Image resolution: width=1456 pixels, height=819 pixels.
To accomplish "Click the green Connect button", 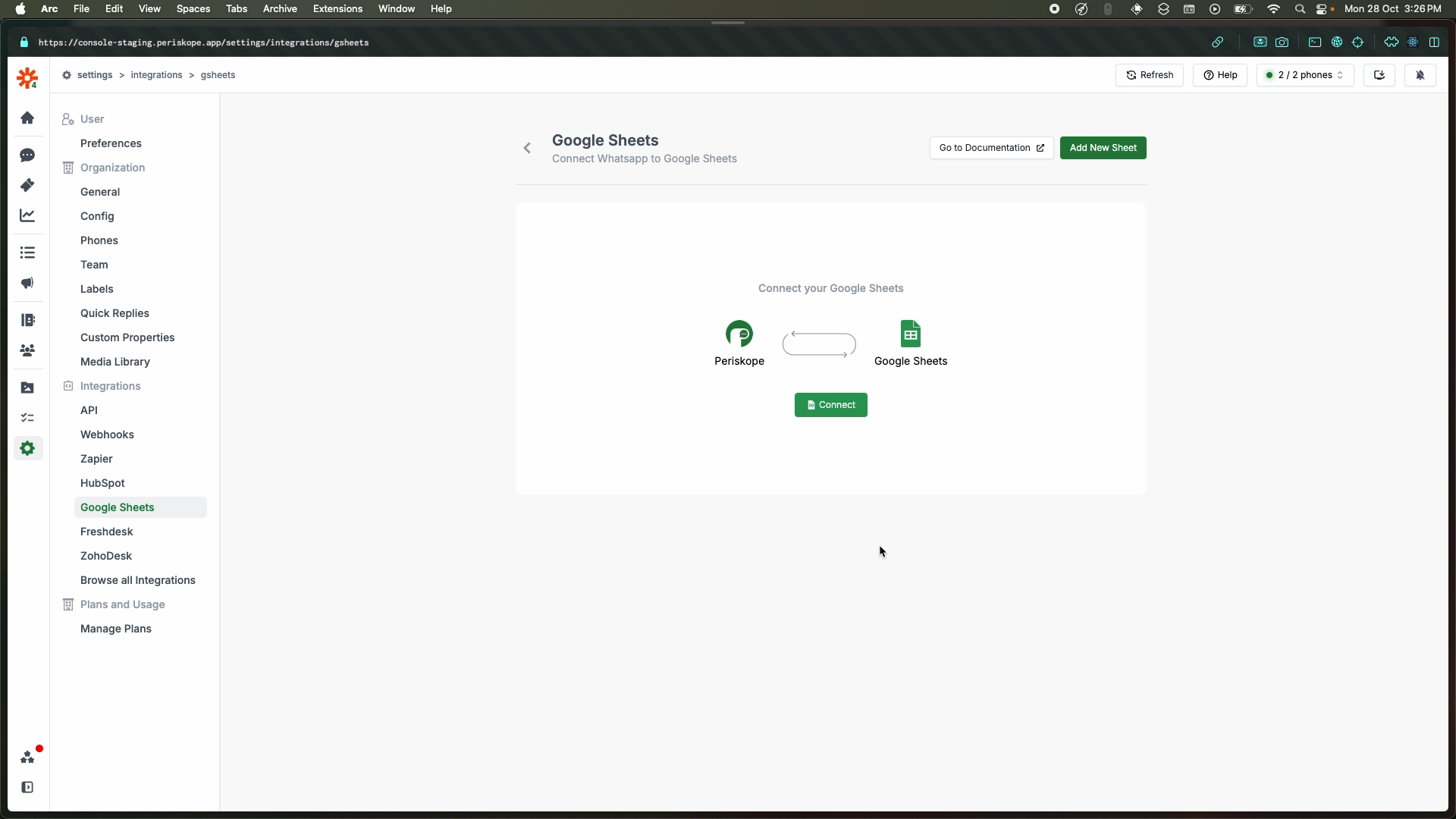I will coord(831,405).
